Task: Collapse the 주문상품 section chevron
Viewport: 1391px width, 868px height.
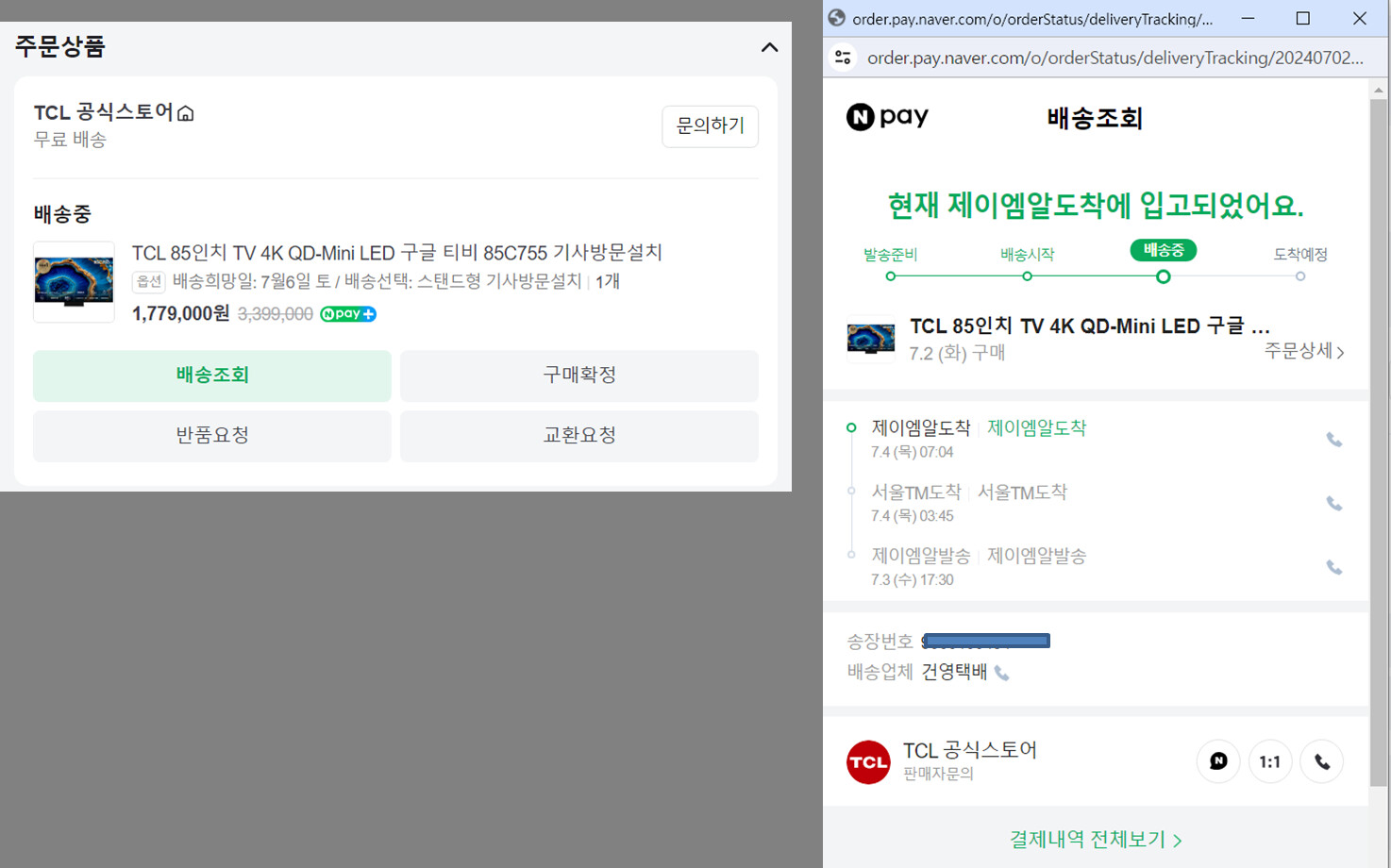Action: pos(770,47)
